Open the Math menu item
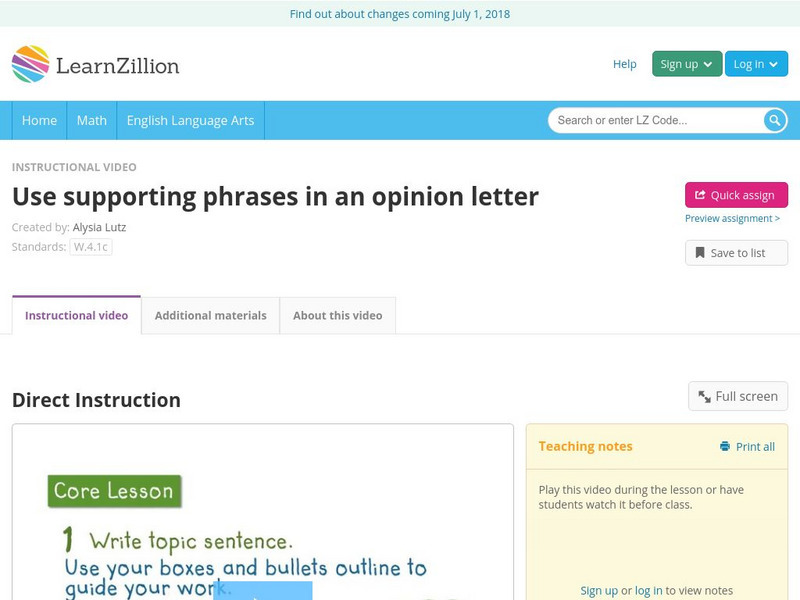 [92, 120]
